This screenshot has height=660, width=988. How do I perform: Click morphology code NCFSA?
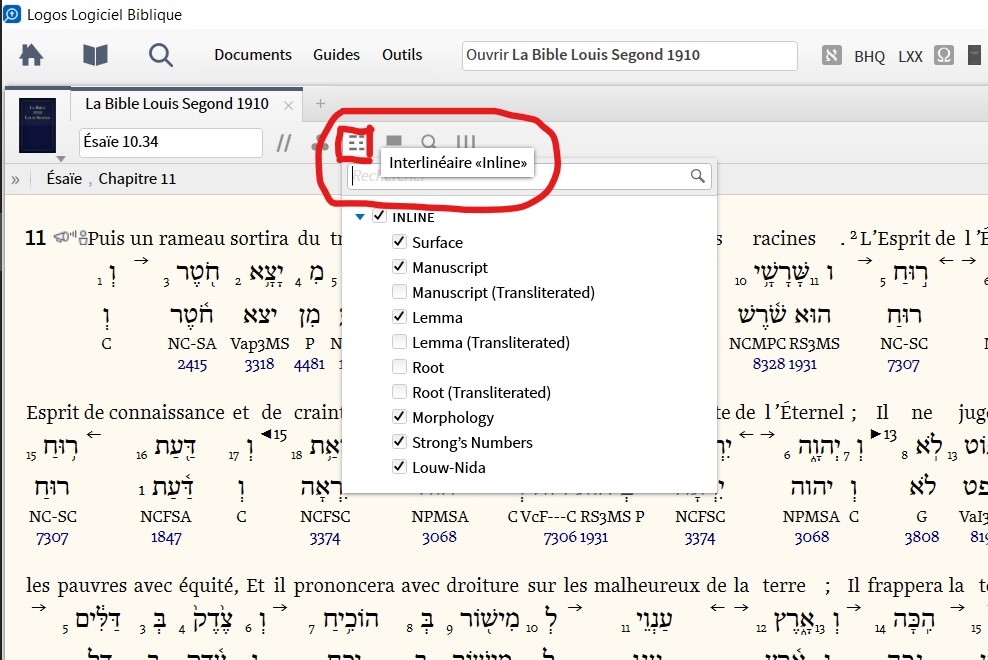click(166, 517)
